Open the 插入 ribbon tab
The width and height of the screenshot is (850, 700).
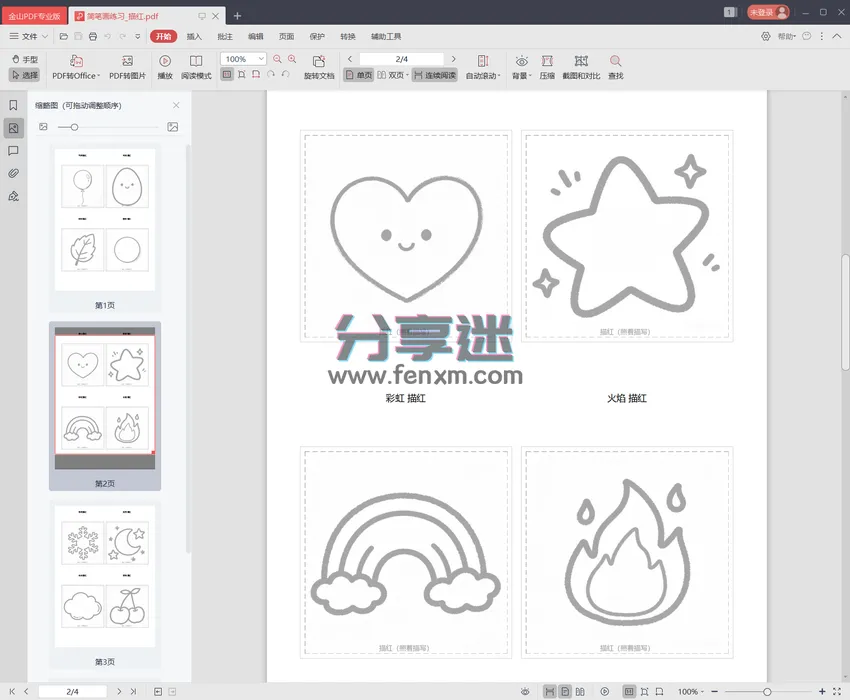(x=194, y=36)
